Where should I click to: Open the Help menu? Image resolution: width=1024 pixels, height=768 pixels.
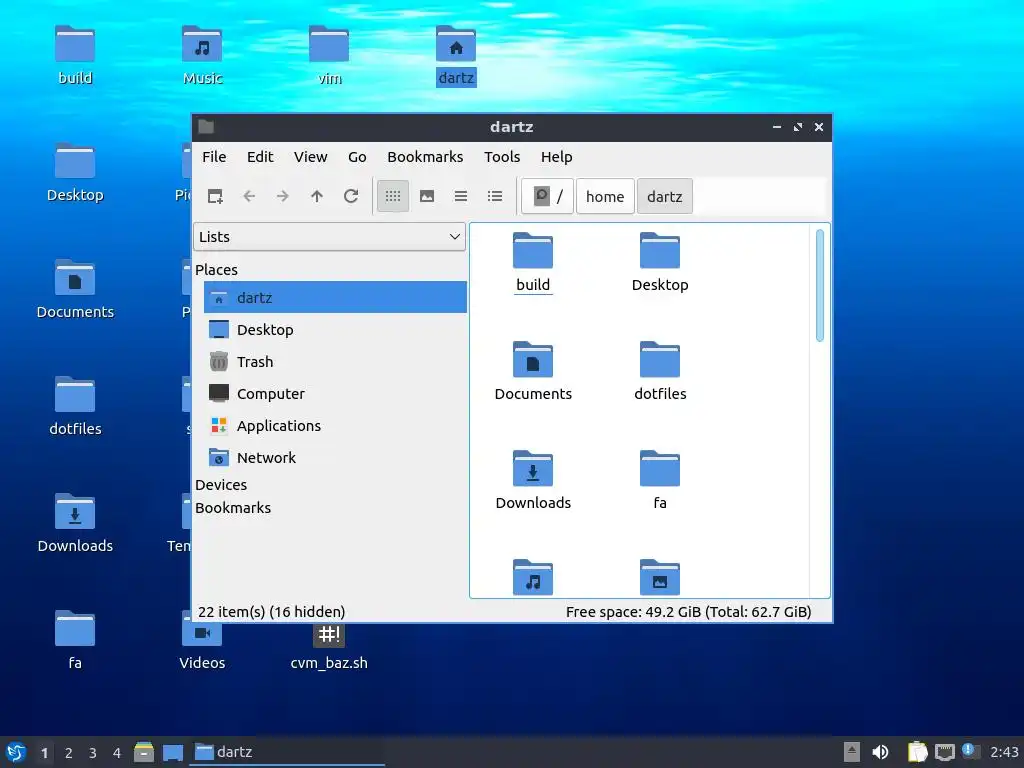(x=556, y=157)
